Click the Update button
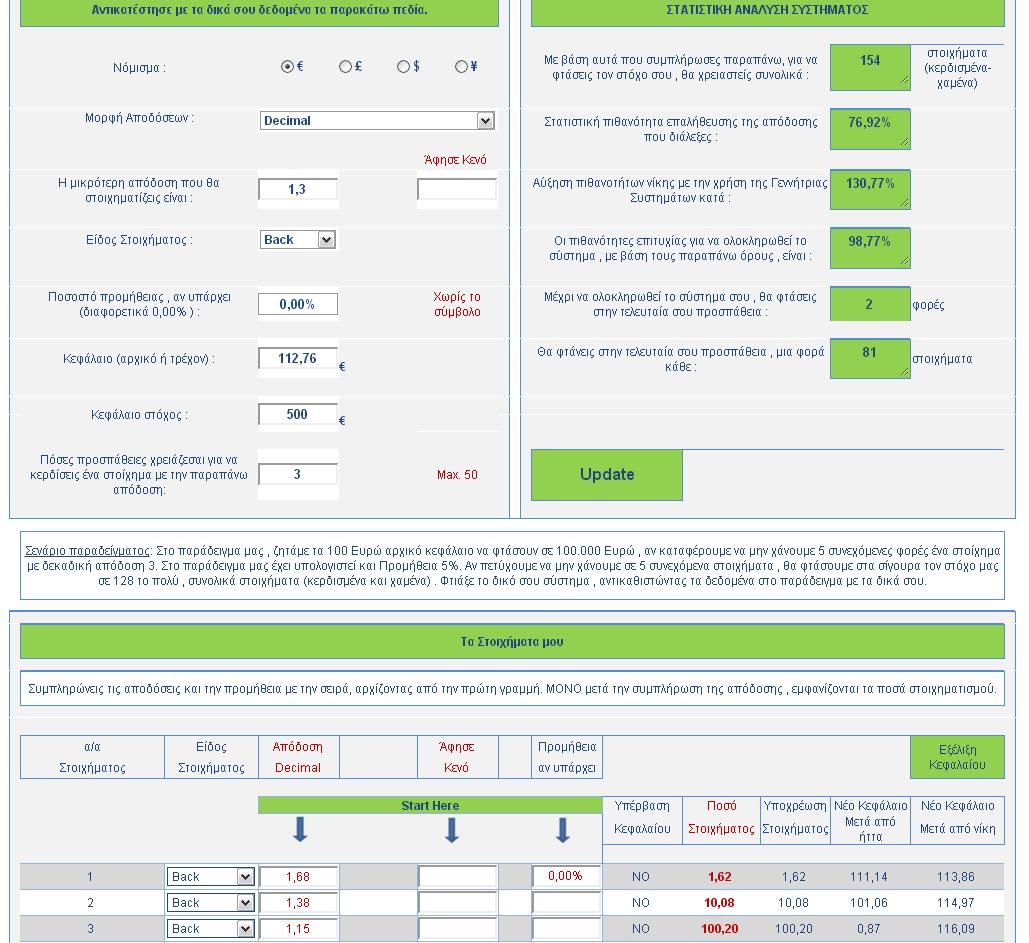1029x943 pixels. 607,475
